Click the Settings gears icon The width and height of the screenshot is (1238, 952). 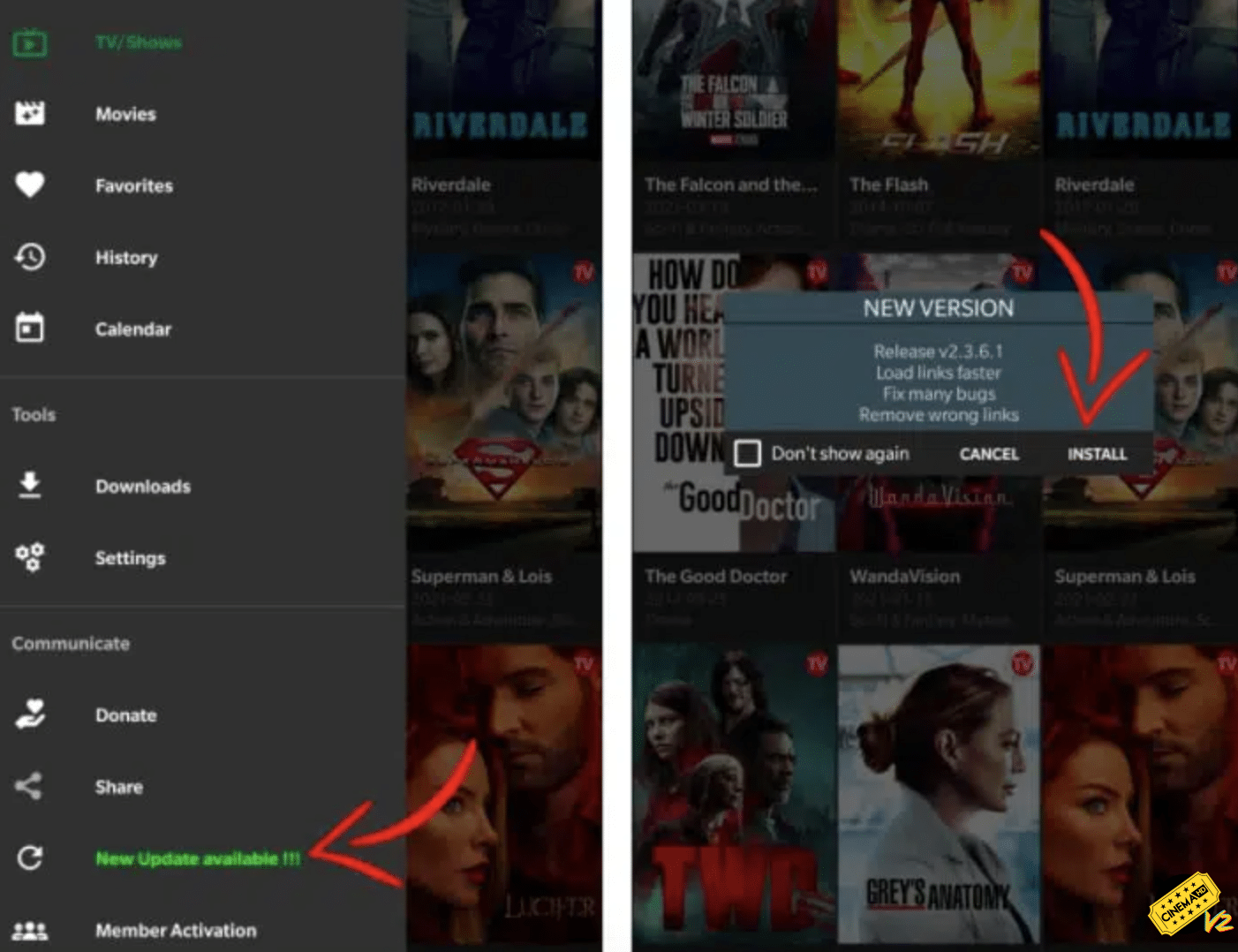pos(30,557)
